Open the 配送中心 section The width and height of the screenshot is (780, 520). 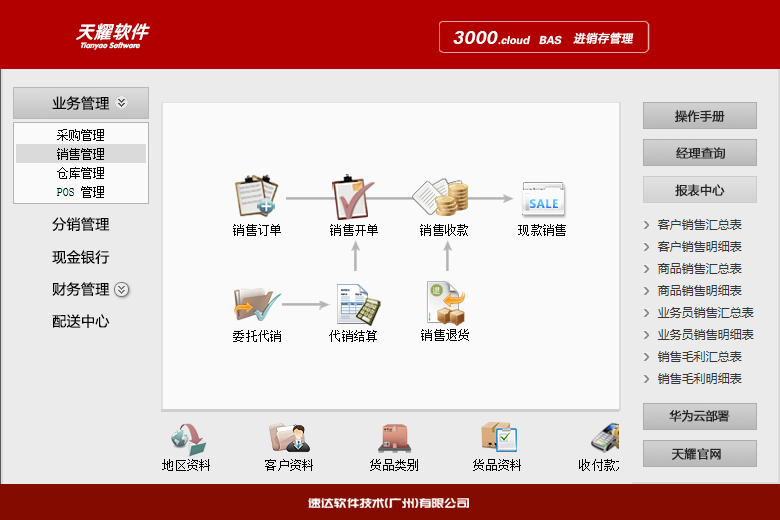[x=81, y=321]
